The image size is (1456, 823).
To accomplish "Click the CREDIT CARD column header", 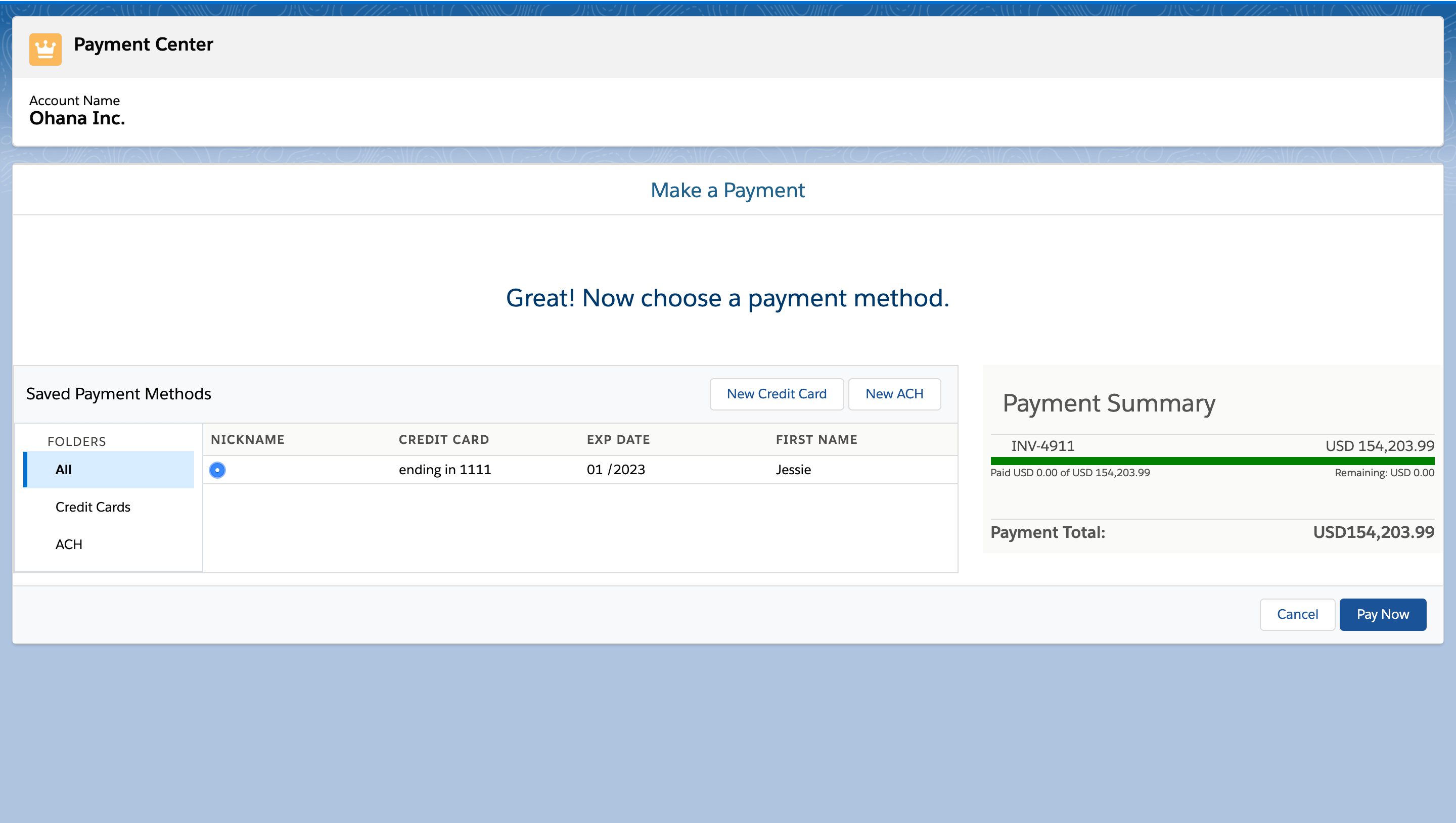I will click(x=444, y=440).
